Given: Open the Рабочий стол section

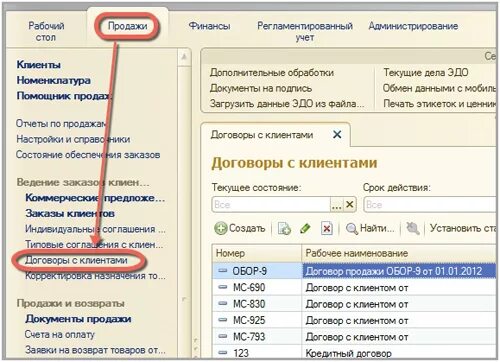Looking at the screenshot, I should pos(46,31).
